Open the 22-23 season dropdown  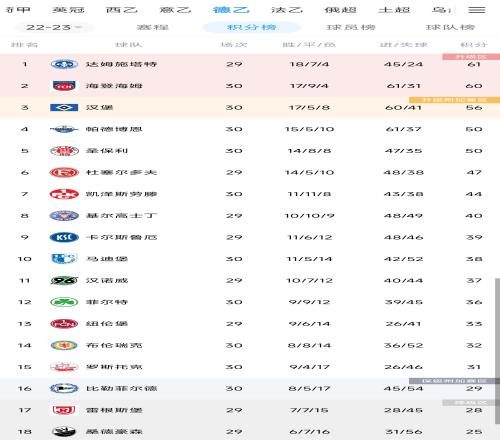point(53,27)
